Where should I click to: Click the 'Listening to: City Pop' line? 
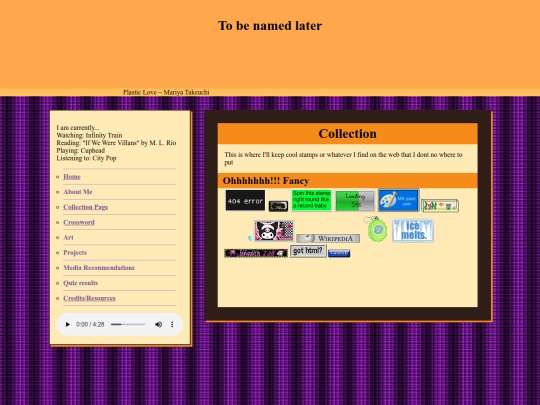click(x=86, y=158)
